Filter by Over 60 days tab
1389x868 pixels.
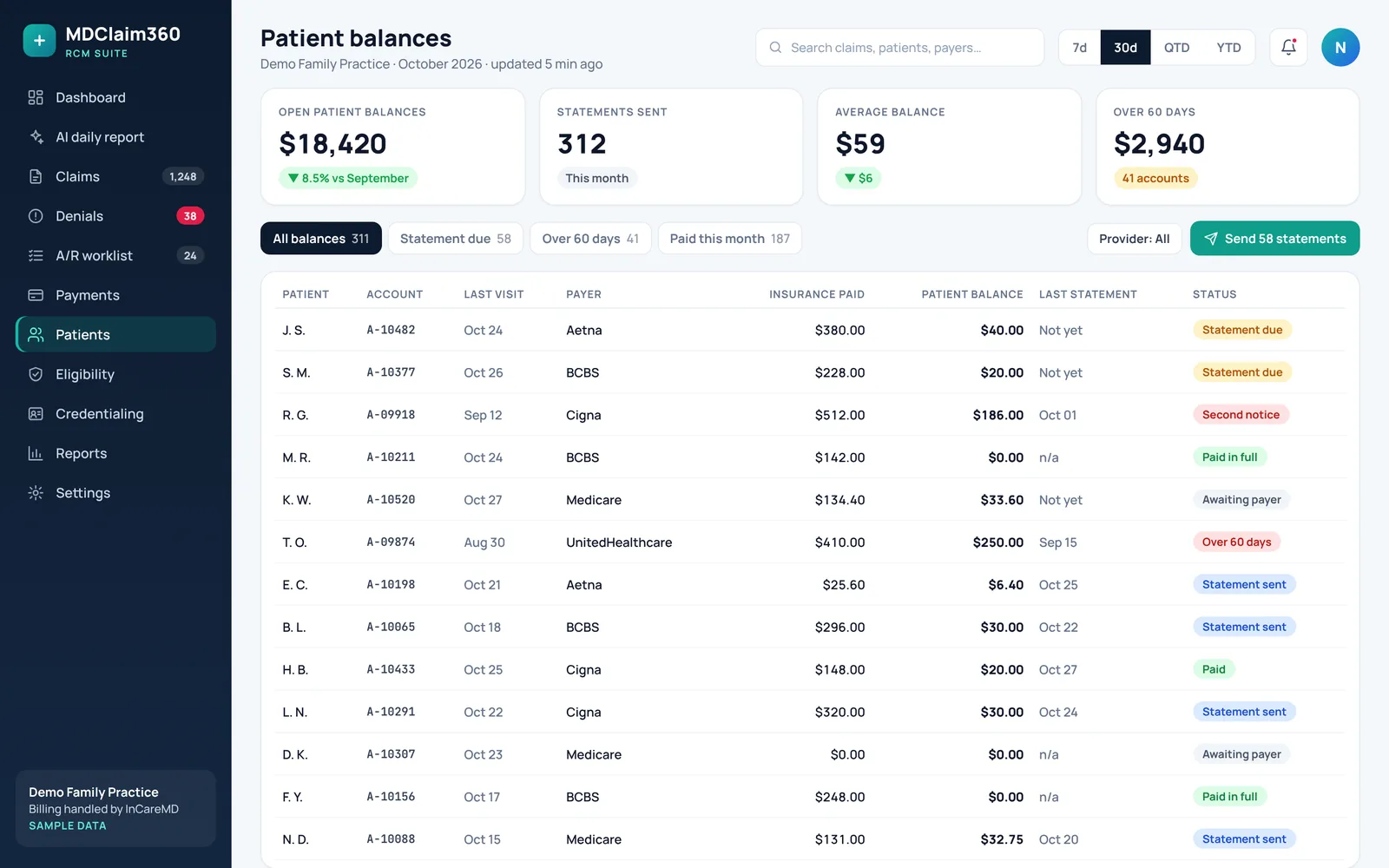click(x=590, y=239)
